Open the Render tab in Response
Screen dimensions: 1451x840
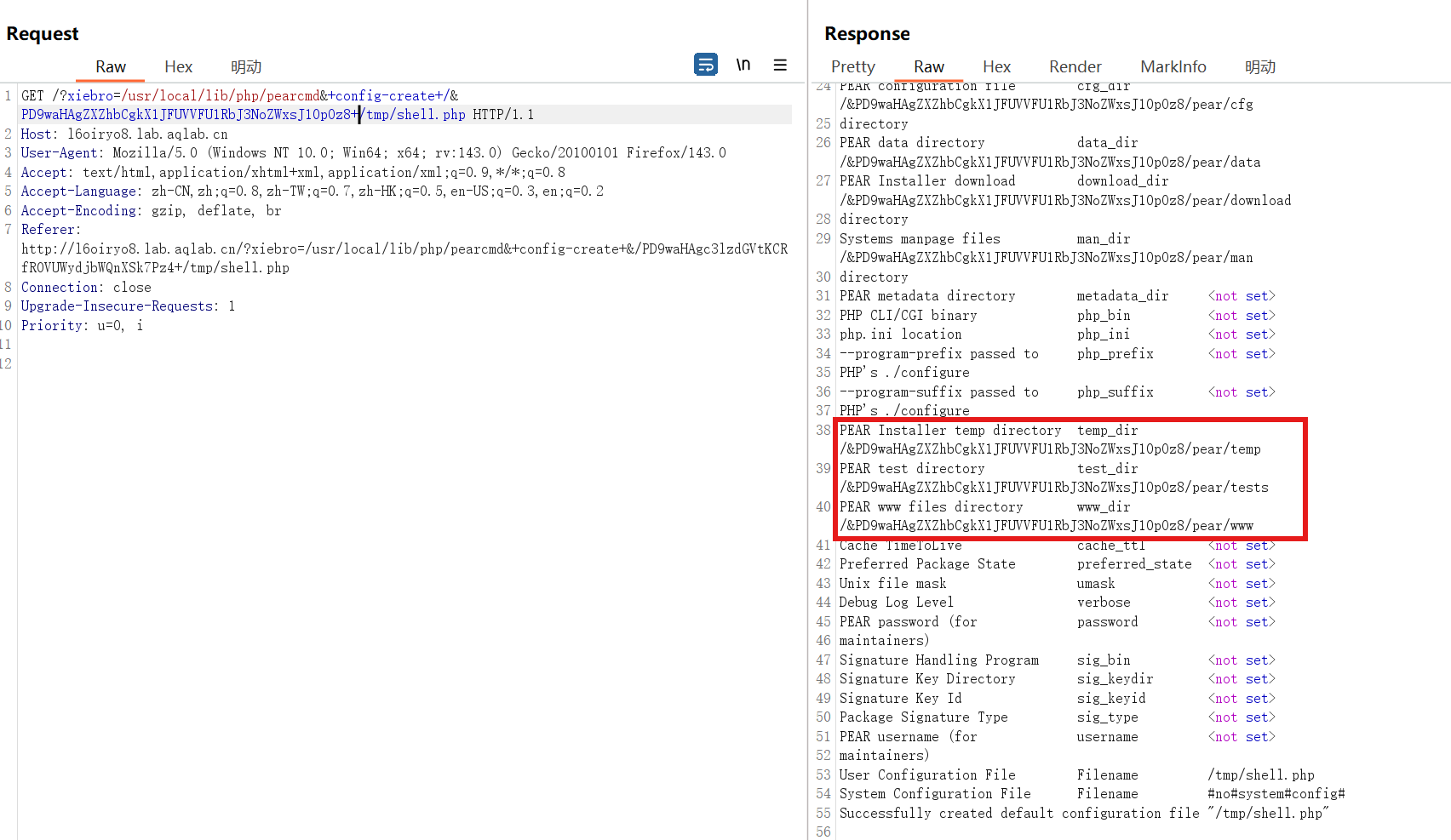pos(1075,66)
